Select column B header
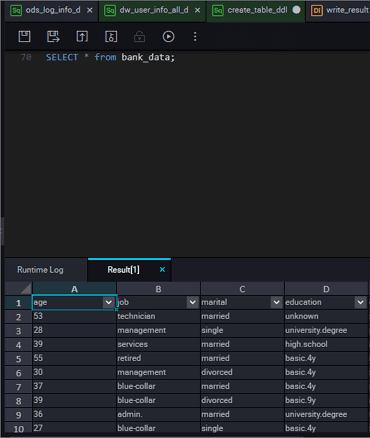The image size is (370, 438). click(x=158, y=289)
